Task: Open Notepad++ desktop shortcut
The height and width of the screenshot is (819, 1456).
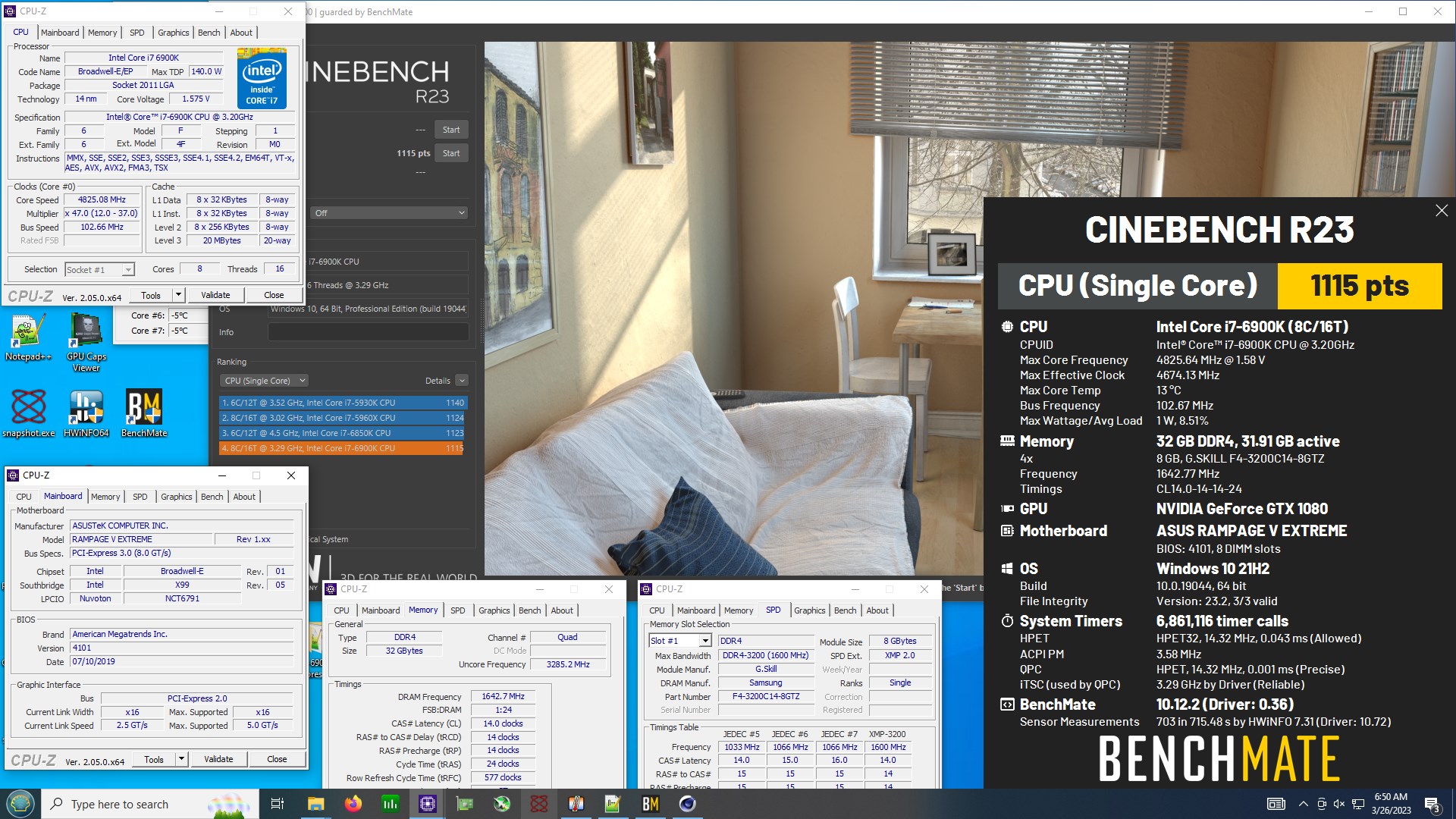Action: [x=28, y=337]
